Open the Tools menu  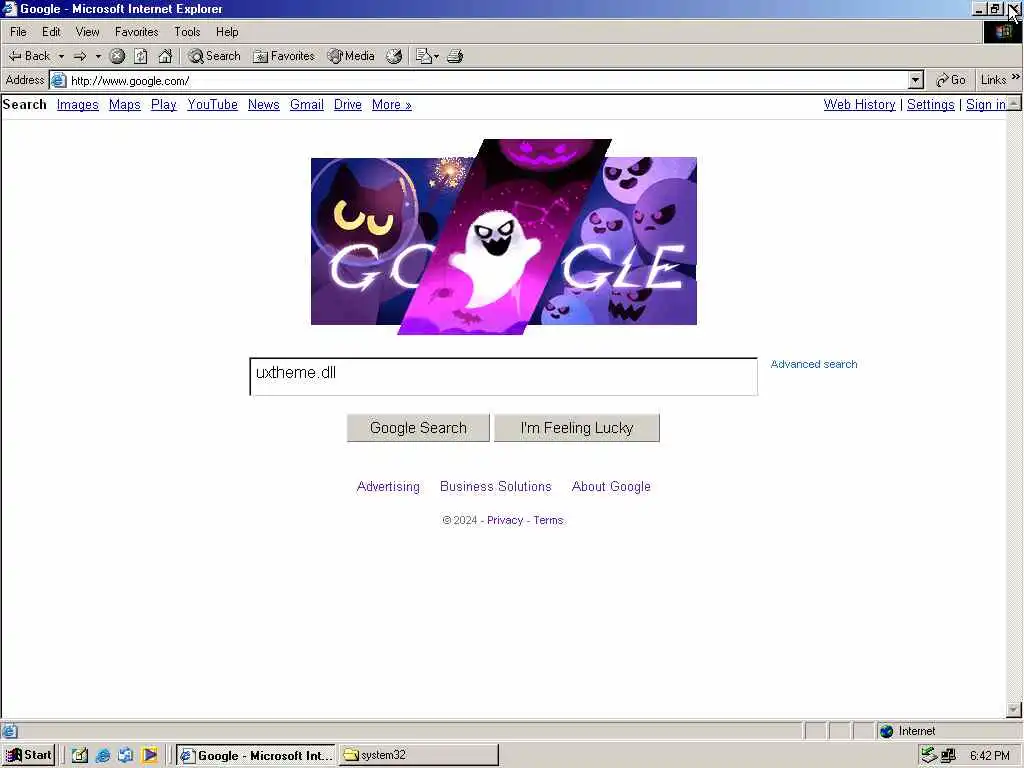coord(187,32)
